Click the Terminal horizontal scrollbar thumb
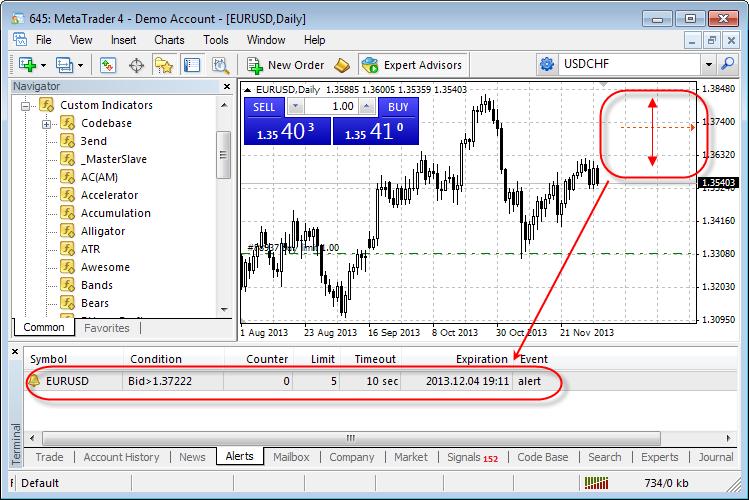The height and width of the screenshot is (500, 749). [x=351, y=438]
